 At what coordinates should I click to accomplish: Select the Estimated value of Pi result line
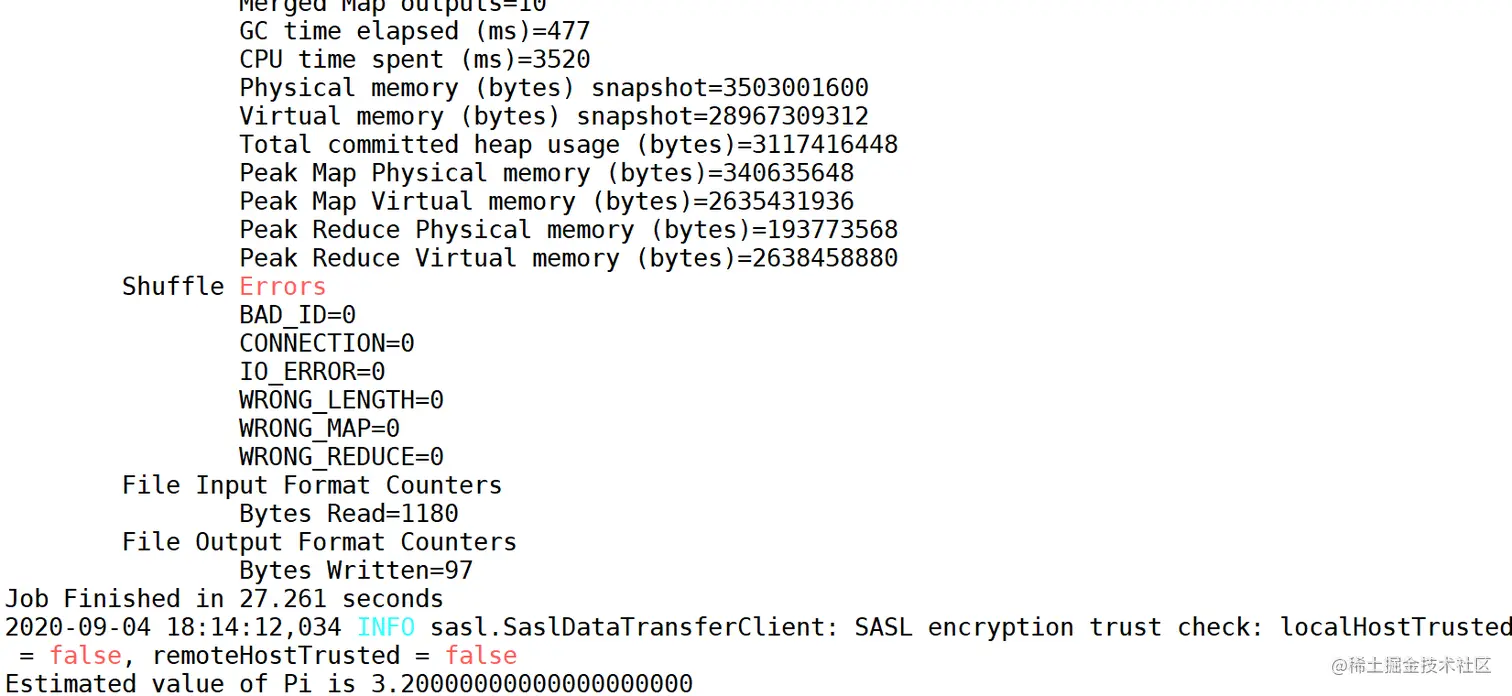348,684
